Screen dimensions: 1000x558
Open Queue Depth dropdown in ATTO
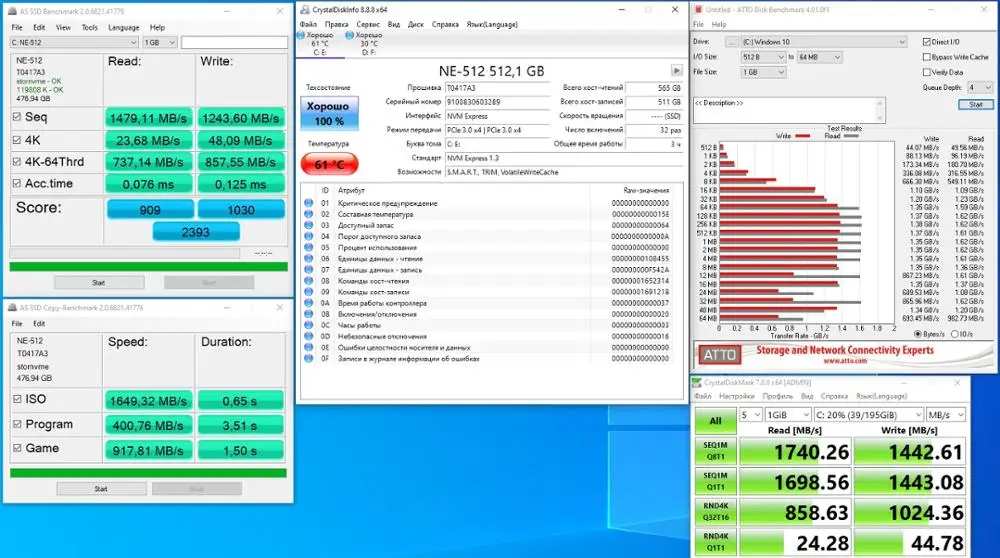pos(980,87)
